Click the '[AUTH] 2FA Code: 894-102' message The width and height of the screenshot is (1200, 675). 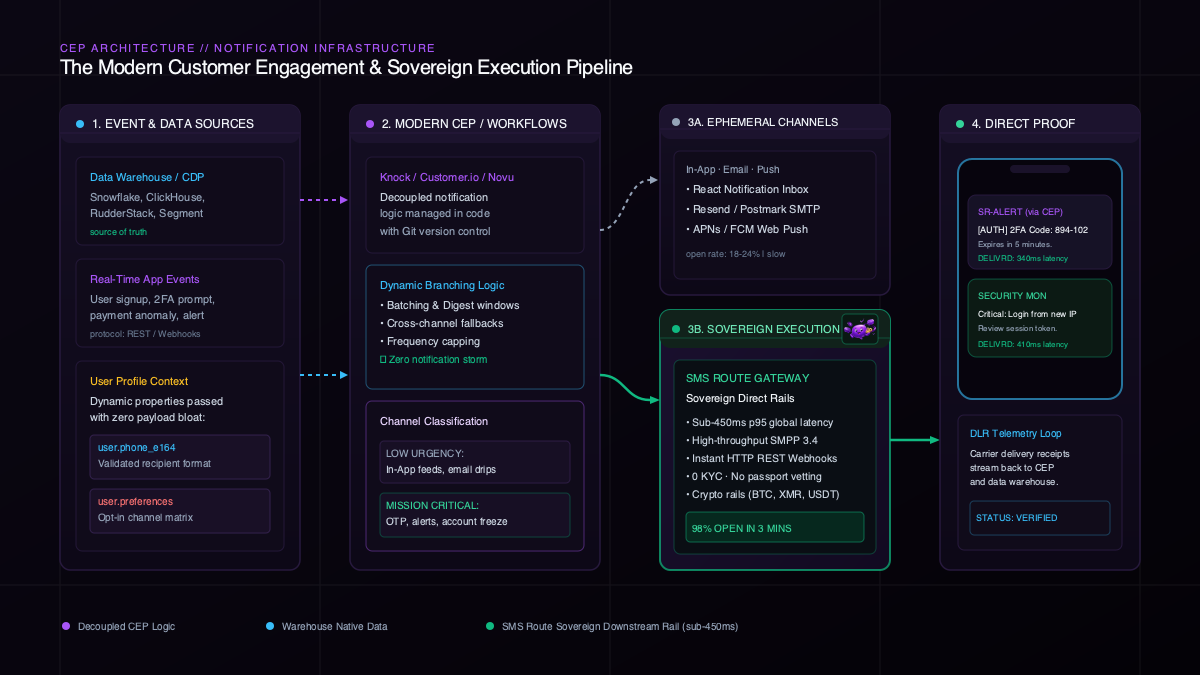pyautogui.click(x=1033, y=229)
